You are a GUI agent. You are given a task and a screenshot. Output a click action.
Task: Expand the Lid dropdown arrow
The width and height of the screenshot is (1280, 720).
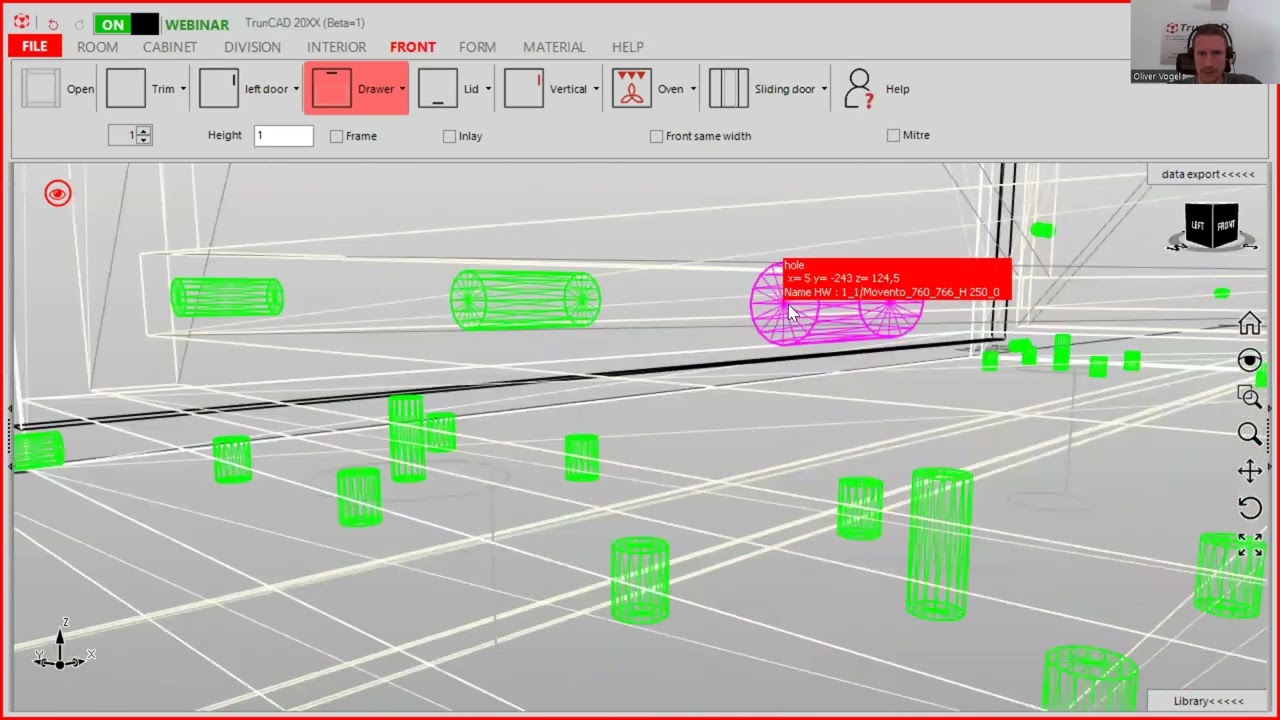[488, 89]
